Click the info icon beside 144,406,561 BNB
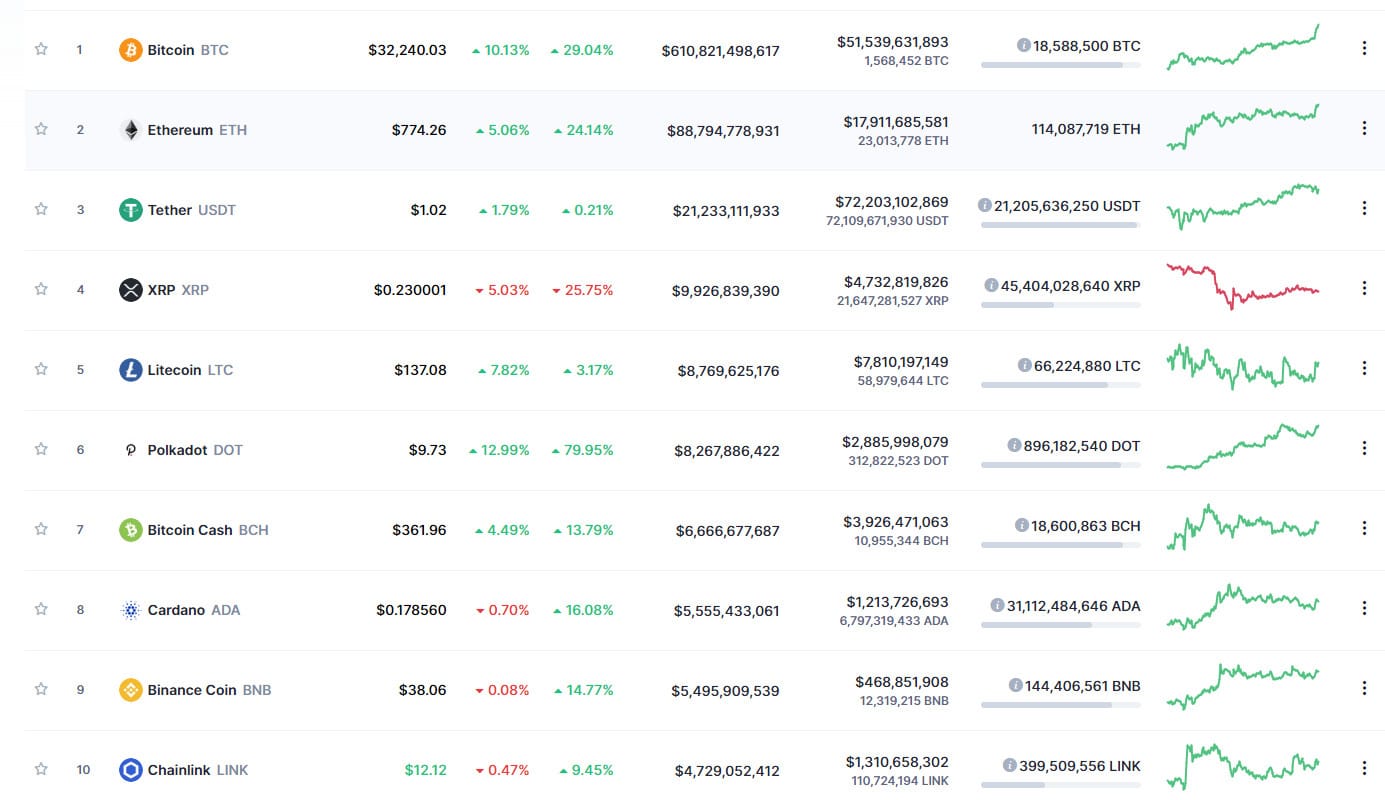 pos(1016,685)
